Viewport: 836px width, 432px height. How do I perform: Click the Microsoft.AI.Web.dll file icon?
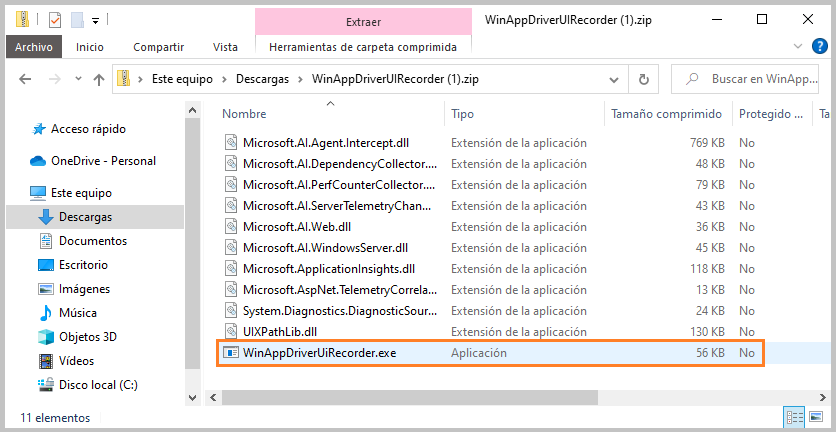pos(231,227)
